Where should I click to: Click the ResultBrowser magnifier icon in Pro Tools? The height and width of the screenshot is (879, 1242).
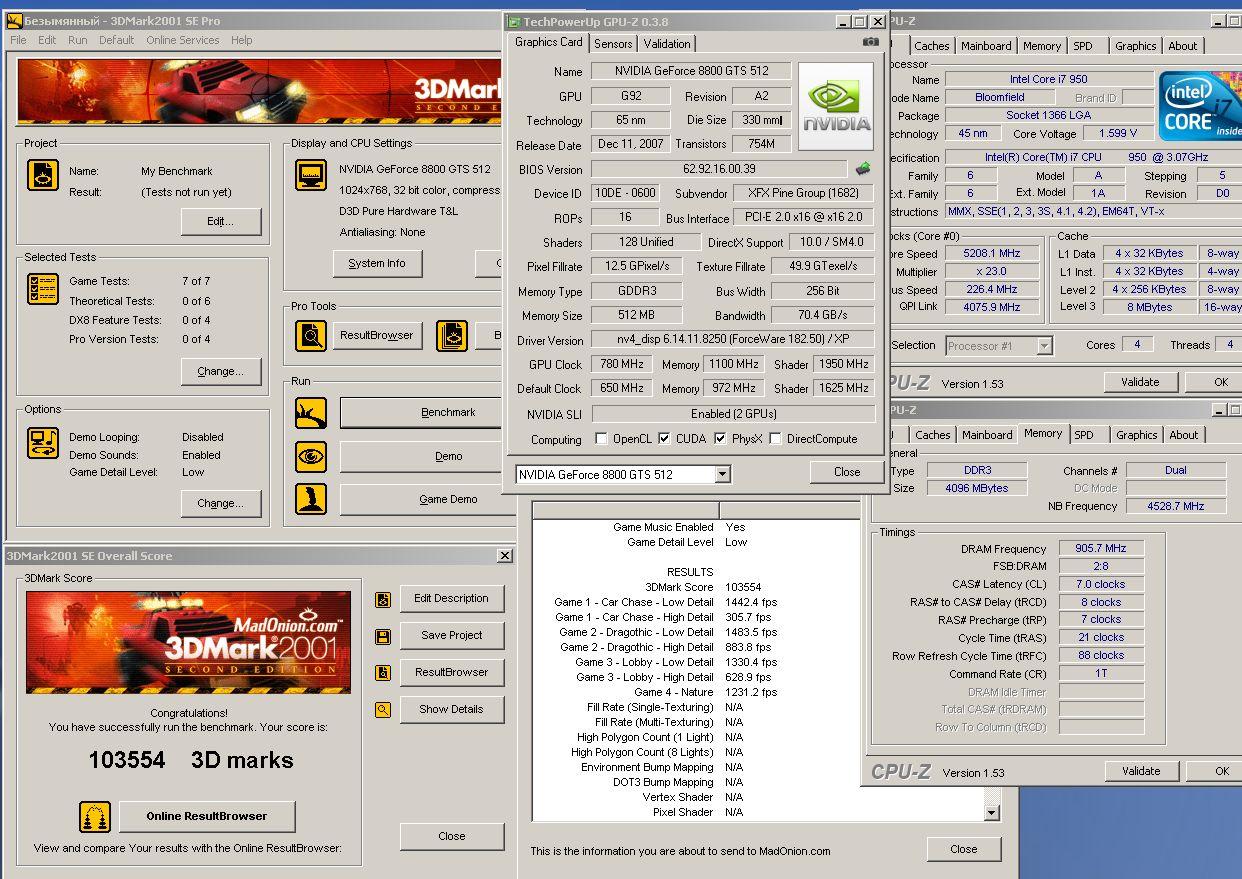311,336
